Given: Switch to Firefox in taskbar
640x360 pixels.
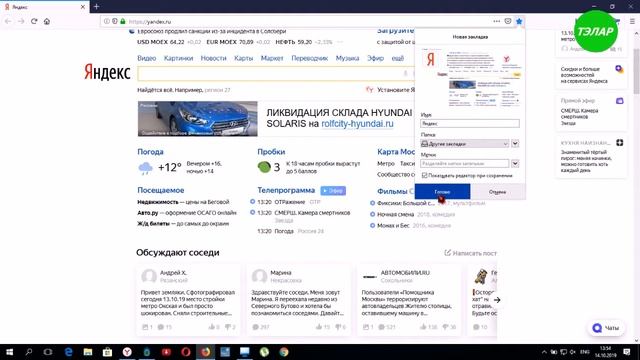Looking at the screenshot, I should coord(205,352).
